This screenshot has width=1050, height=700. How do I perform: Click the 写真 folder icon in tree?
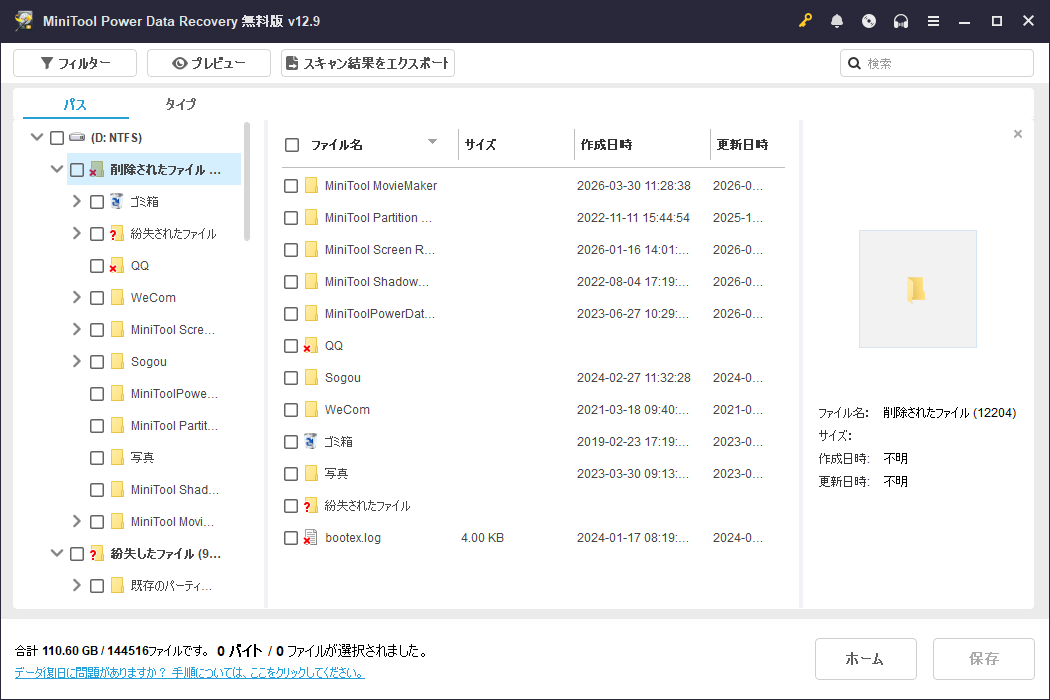pos(117,458)
